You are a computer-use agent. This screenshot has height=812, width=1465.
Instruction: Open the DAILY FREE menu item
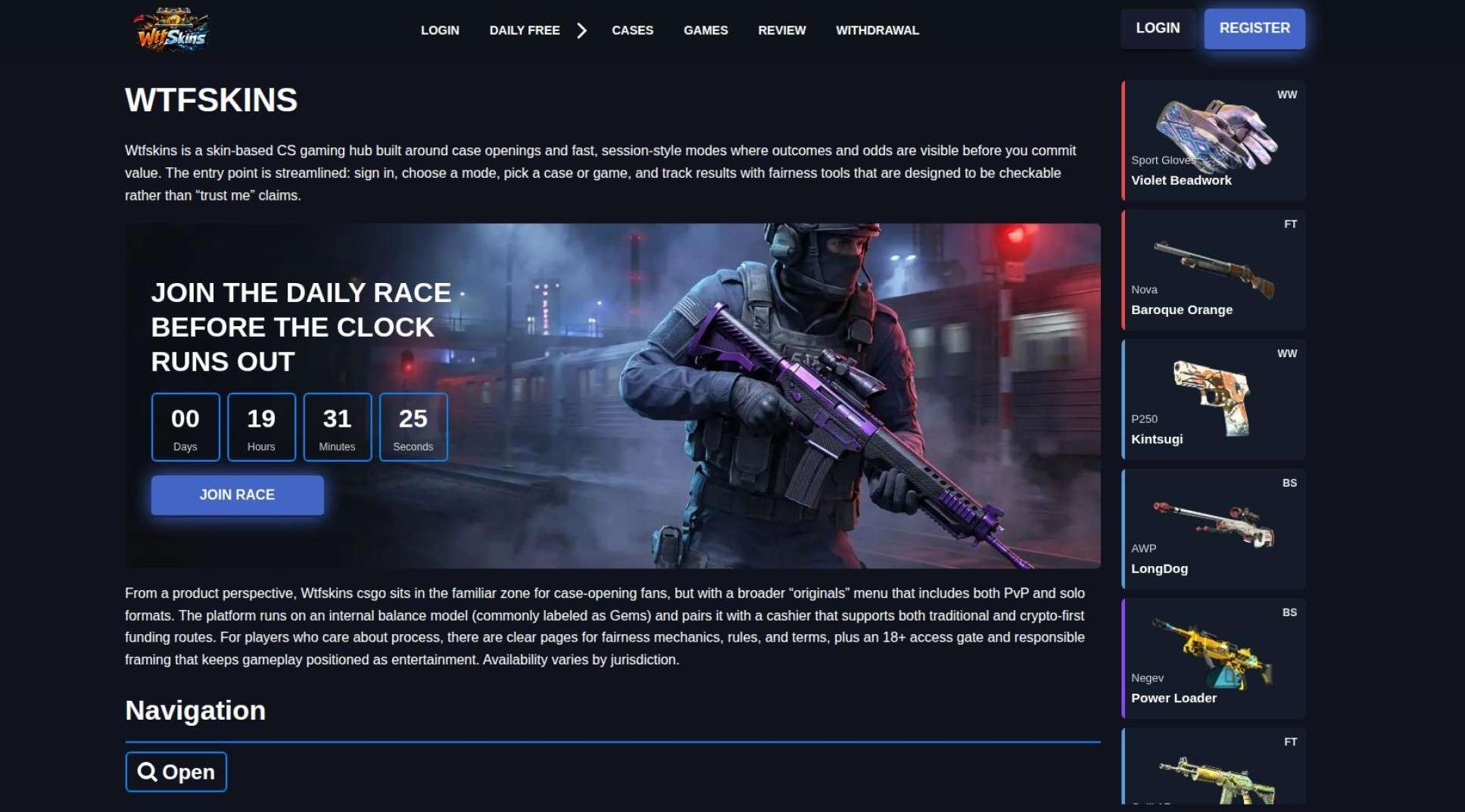[x=525, y=30]
